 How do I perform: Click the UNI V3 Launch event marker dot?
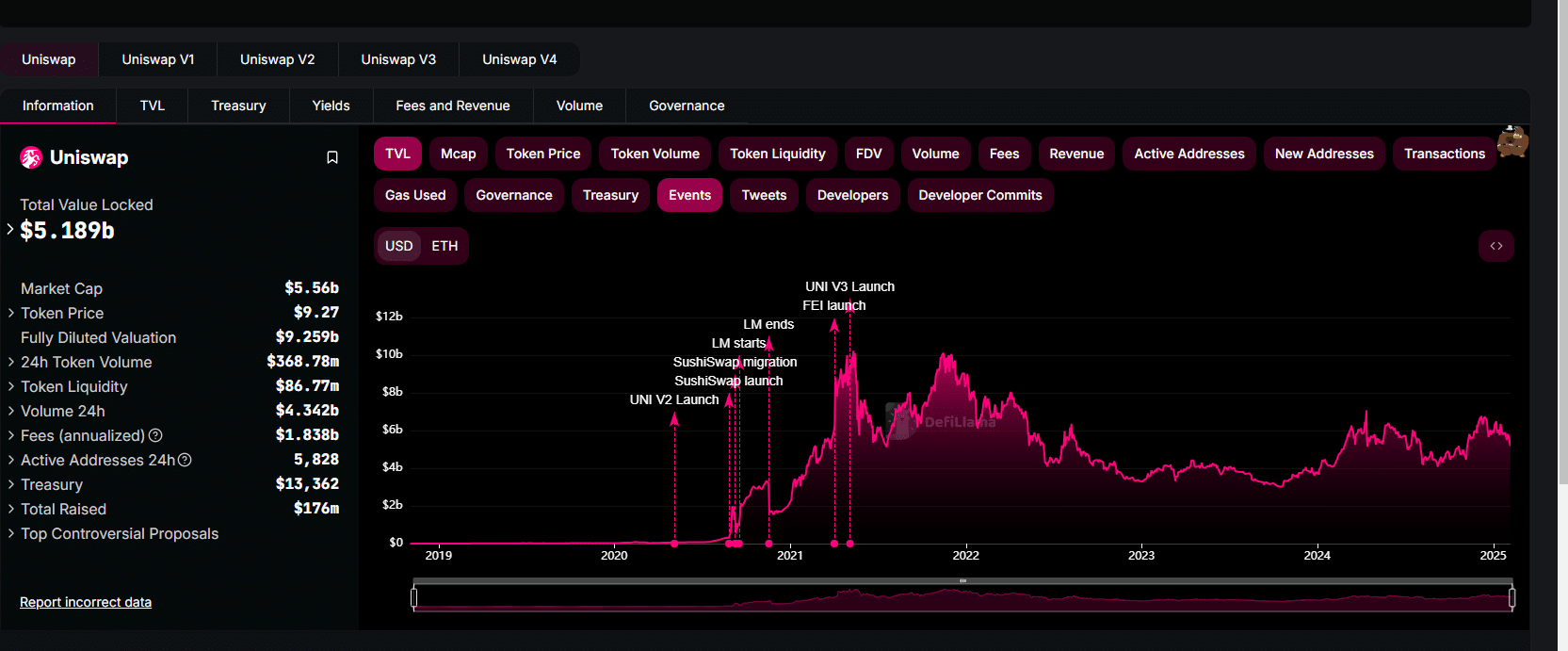pyautogui.click(x=850, y=544)
